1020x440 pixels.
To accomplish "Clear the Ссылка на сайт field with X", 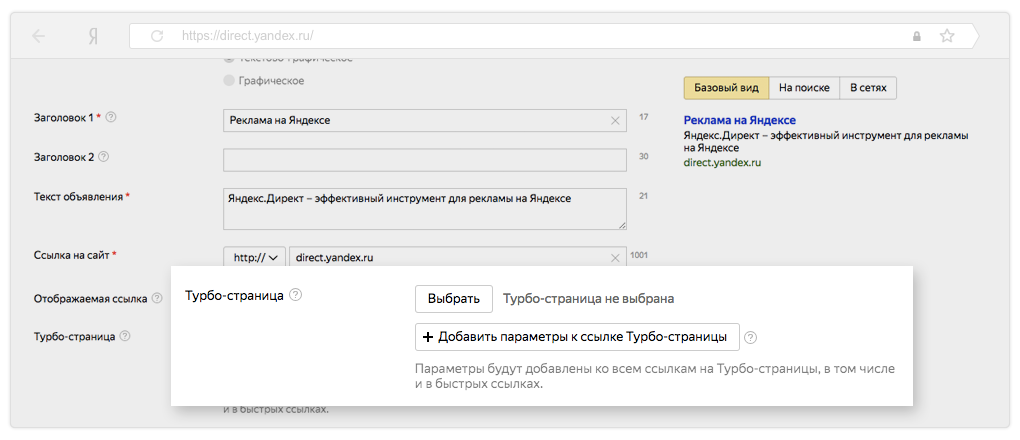I will pyautogui.click(x=615, y=258).
